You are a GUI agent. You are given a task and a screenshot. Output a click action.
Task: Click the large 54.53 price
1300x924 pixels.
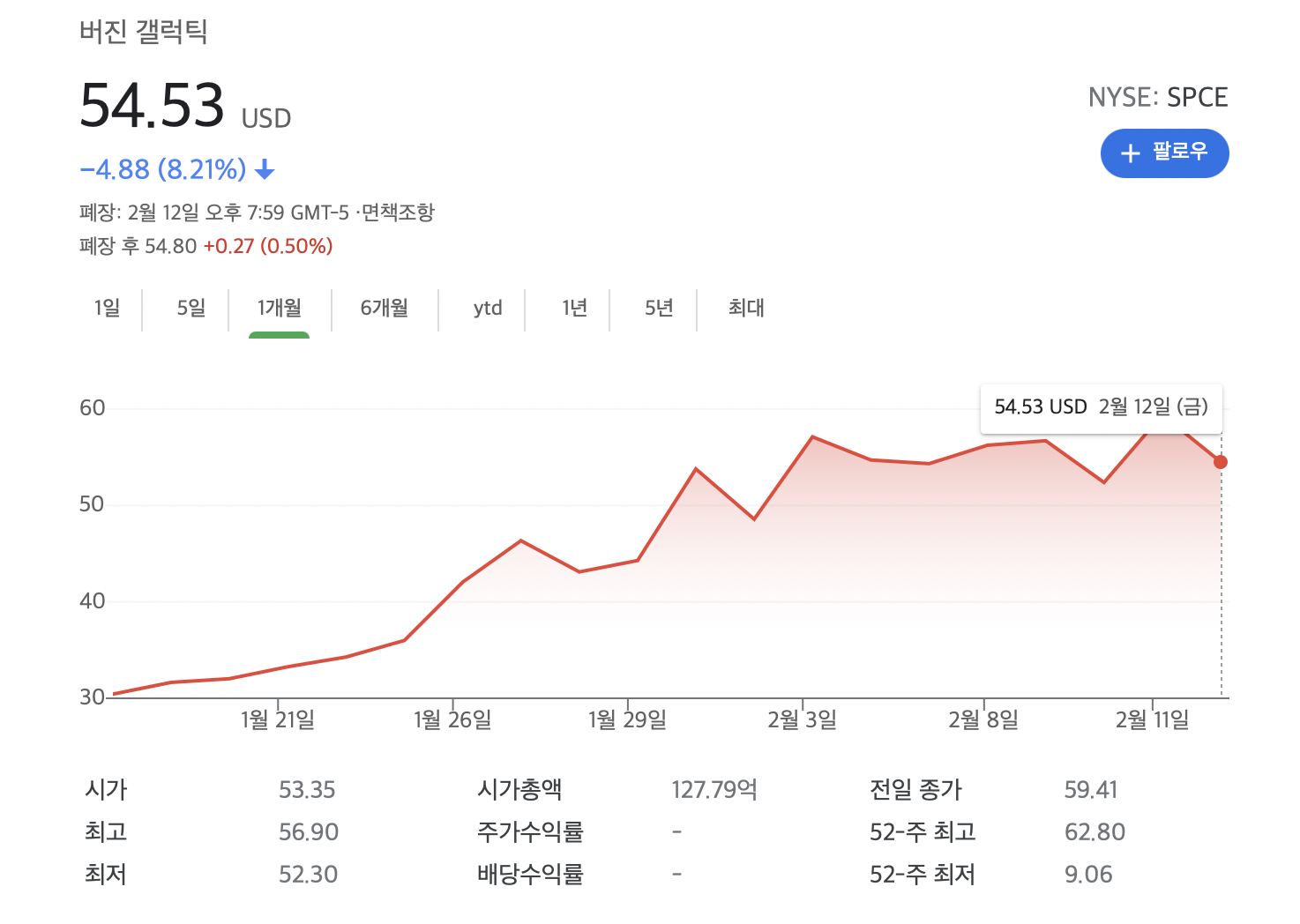point(153,106)
